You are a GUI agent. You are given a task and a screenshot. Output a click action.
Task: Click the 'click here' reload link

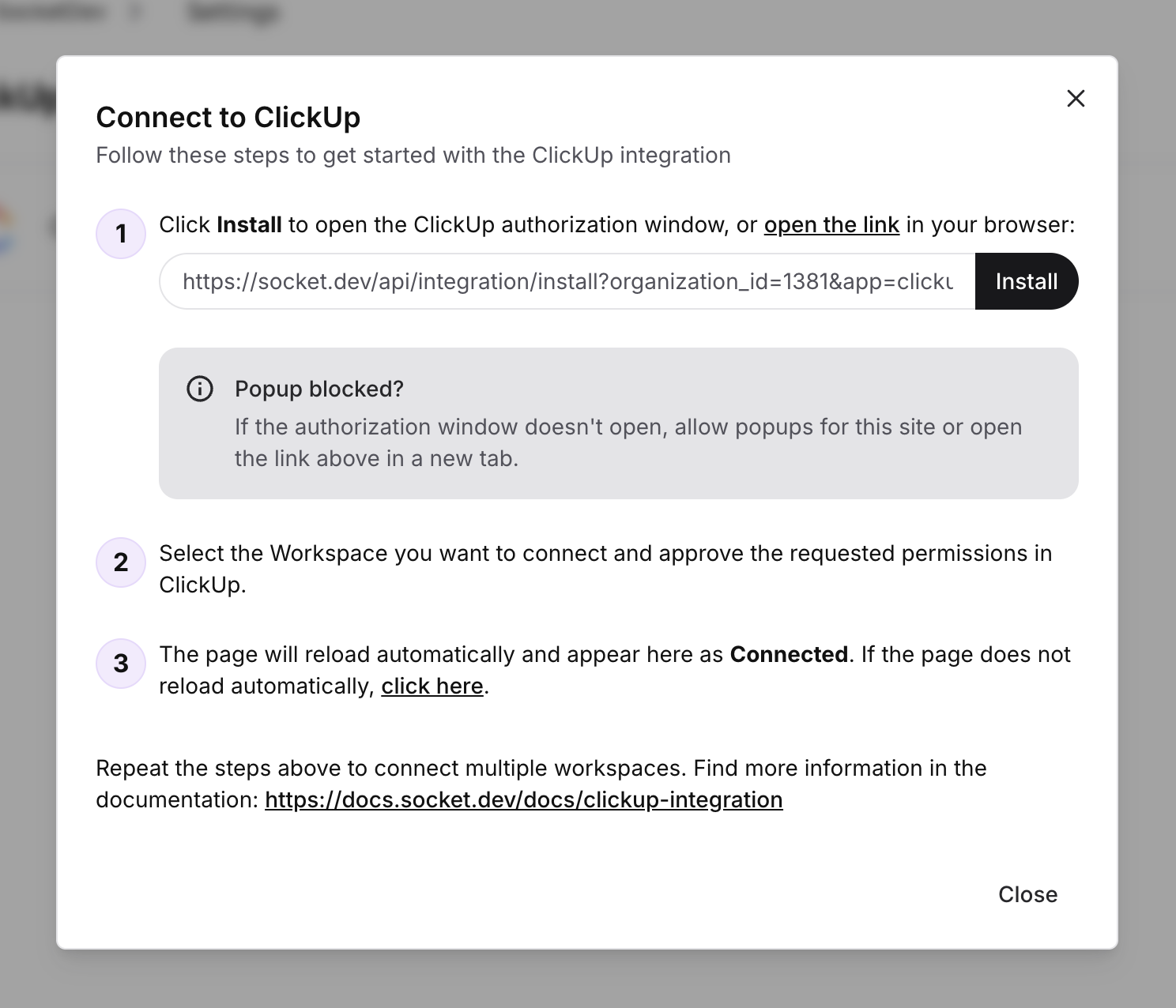[432, 686]
